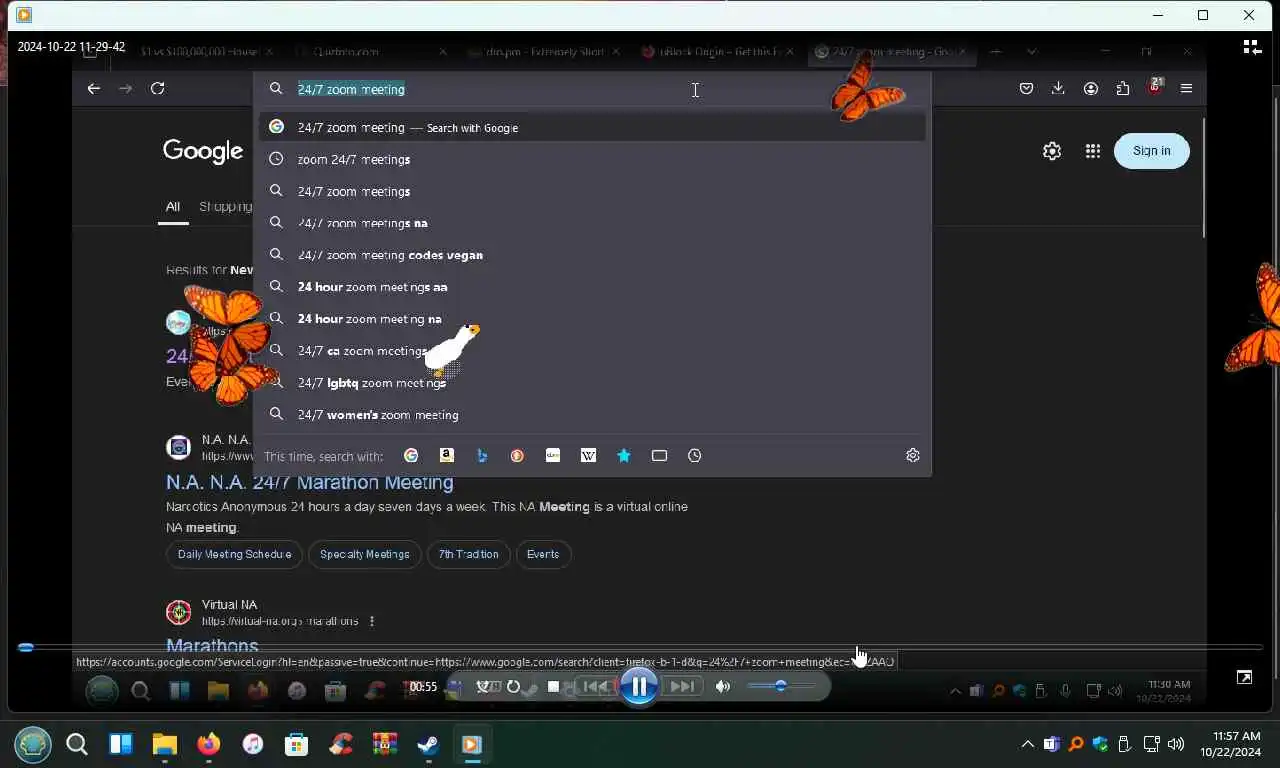Search with Amazon engine icon
The image size is (1280, 768).
(x=447, y=455)
